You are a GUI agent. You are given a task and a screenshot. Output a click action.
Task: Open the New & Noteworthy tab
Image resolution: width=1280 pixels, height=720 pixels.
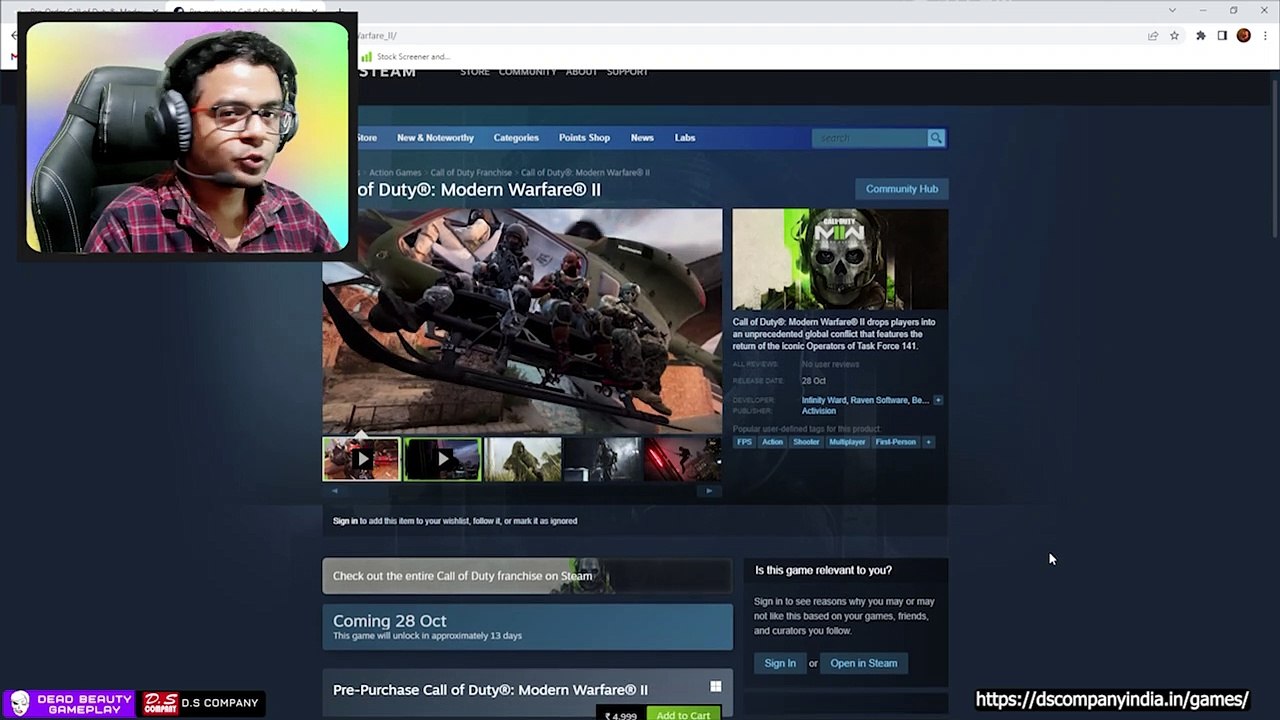coord(435,138)
